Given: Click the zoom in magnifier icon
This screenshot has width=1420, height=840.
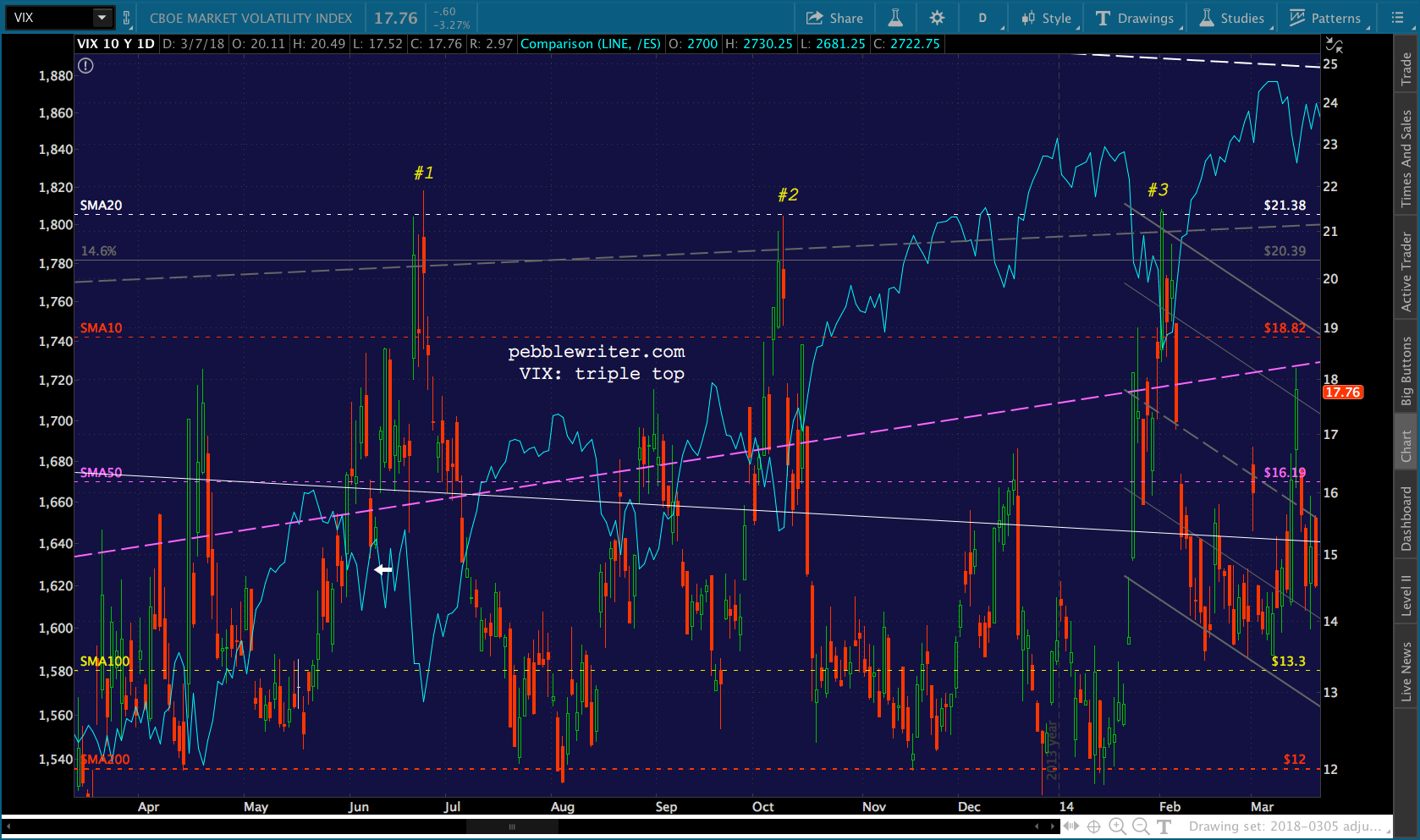Looking at the screenshot, I should point(1117,826).
